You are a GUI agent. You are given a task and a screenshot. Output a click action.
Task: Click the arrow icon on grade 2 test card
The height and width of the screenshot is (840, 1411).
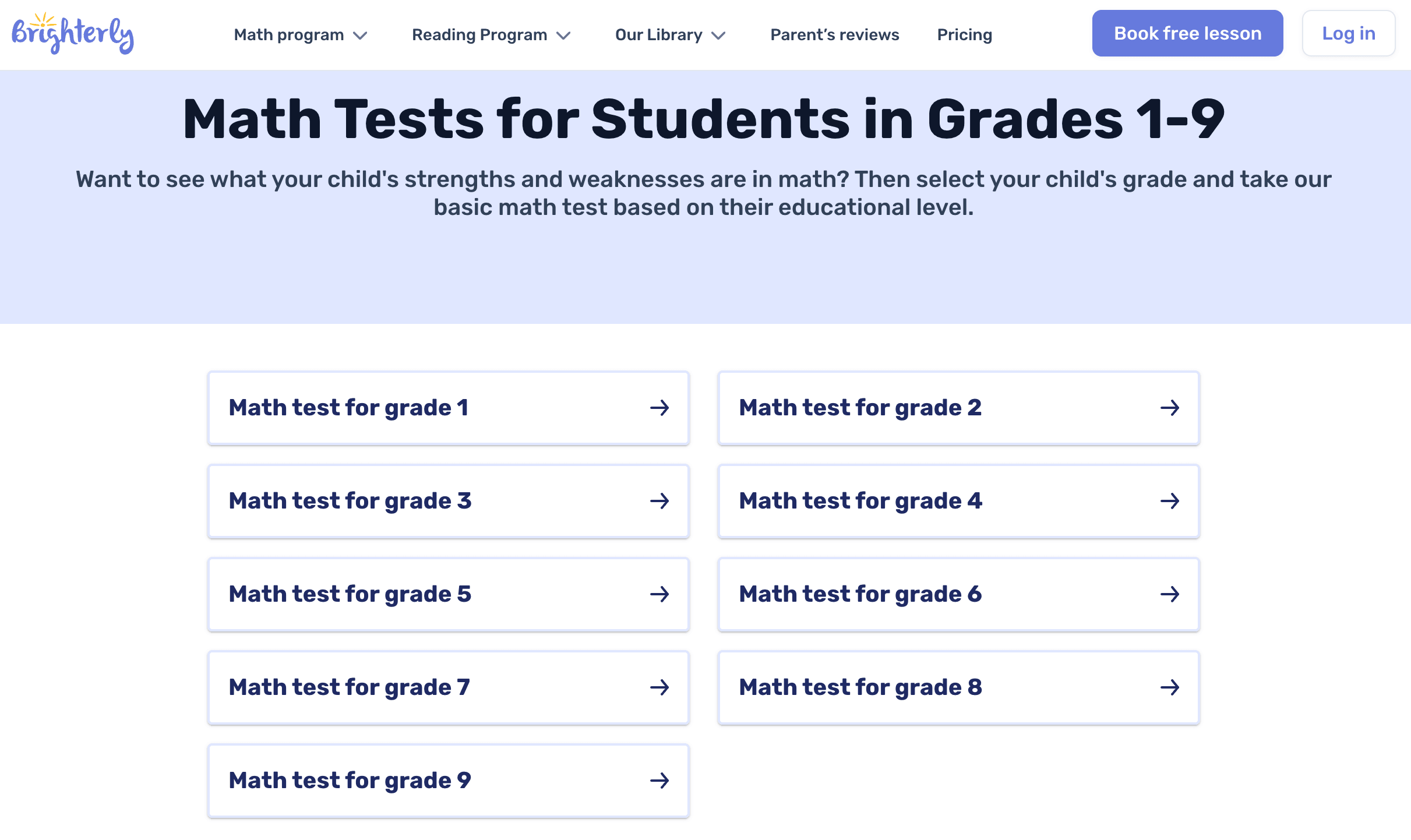(1170, 408)
